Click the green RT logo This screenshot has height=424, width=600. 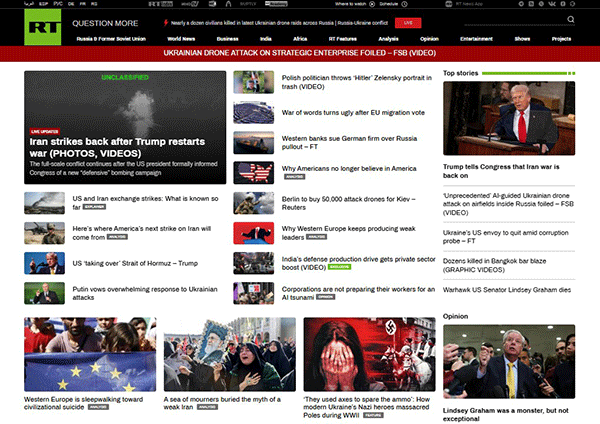(42, 27)
